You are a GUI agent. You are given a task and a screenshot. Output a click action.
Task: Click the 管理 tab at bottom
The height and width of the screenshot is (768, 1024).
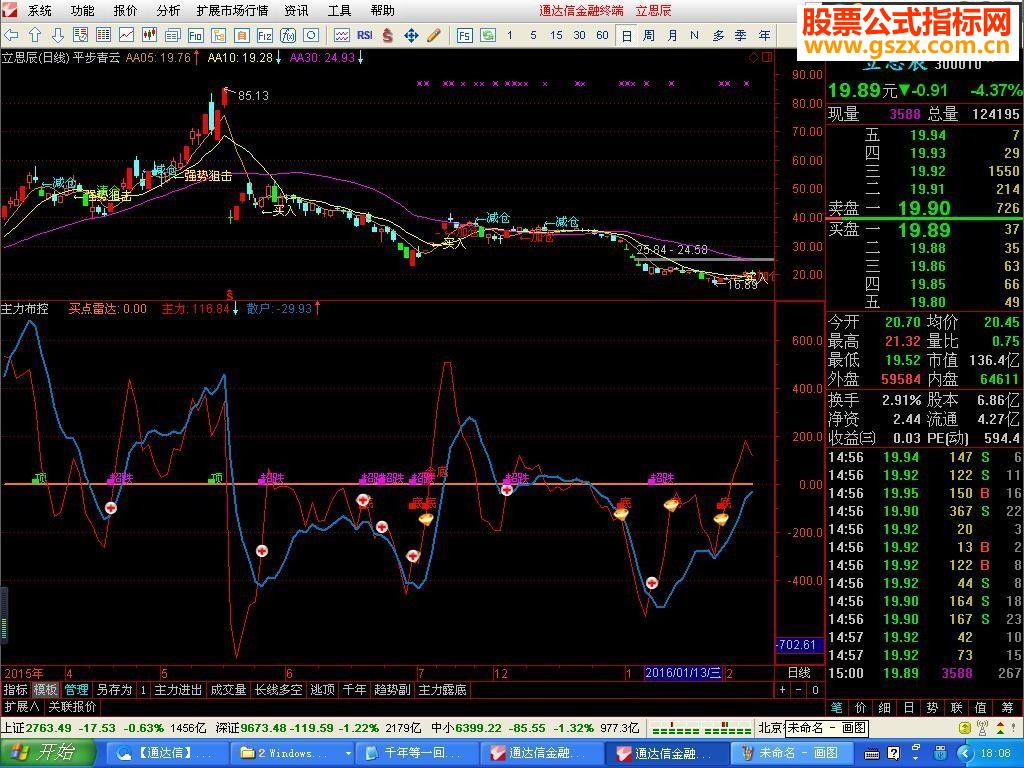76,690
